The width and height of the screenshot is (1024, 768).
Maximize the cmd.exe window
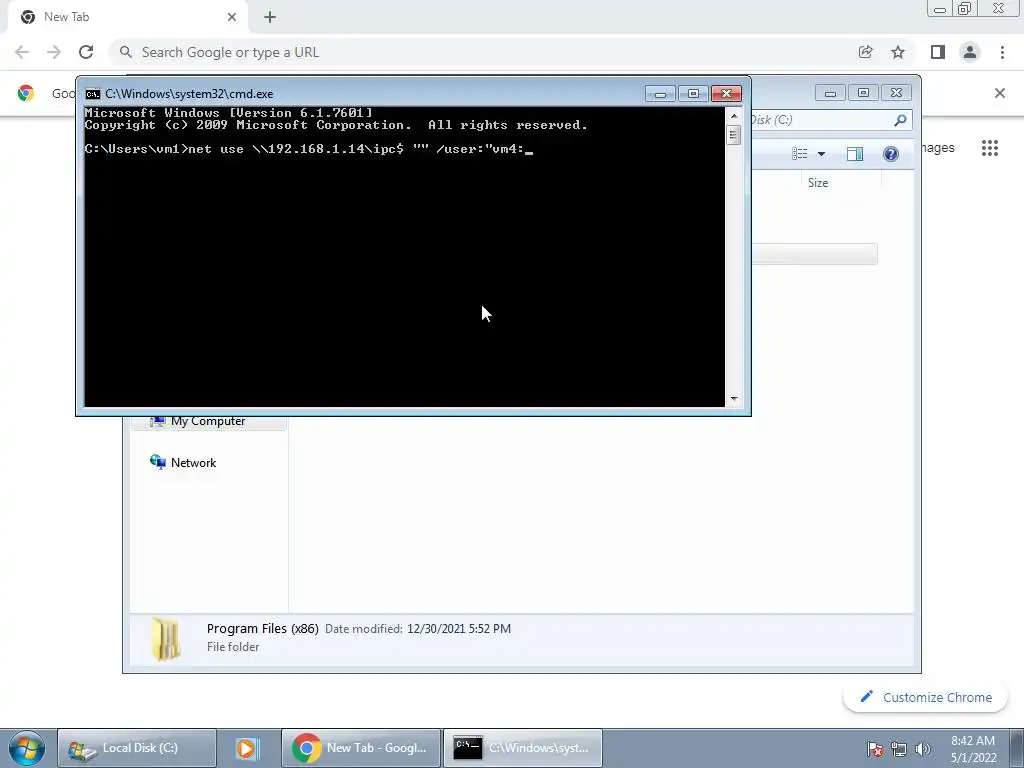[694, 94]
